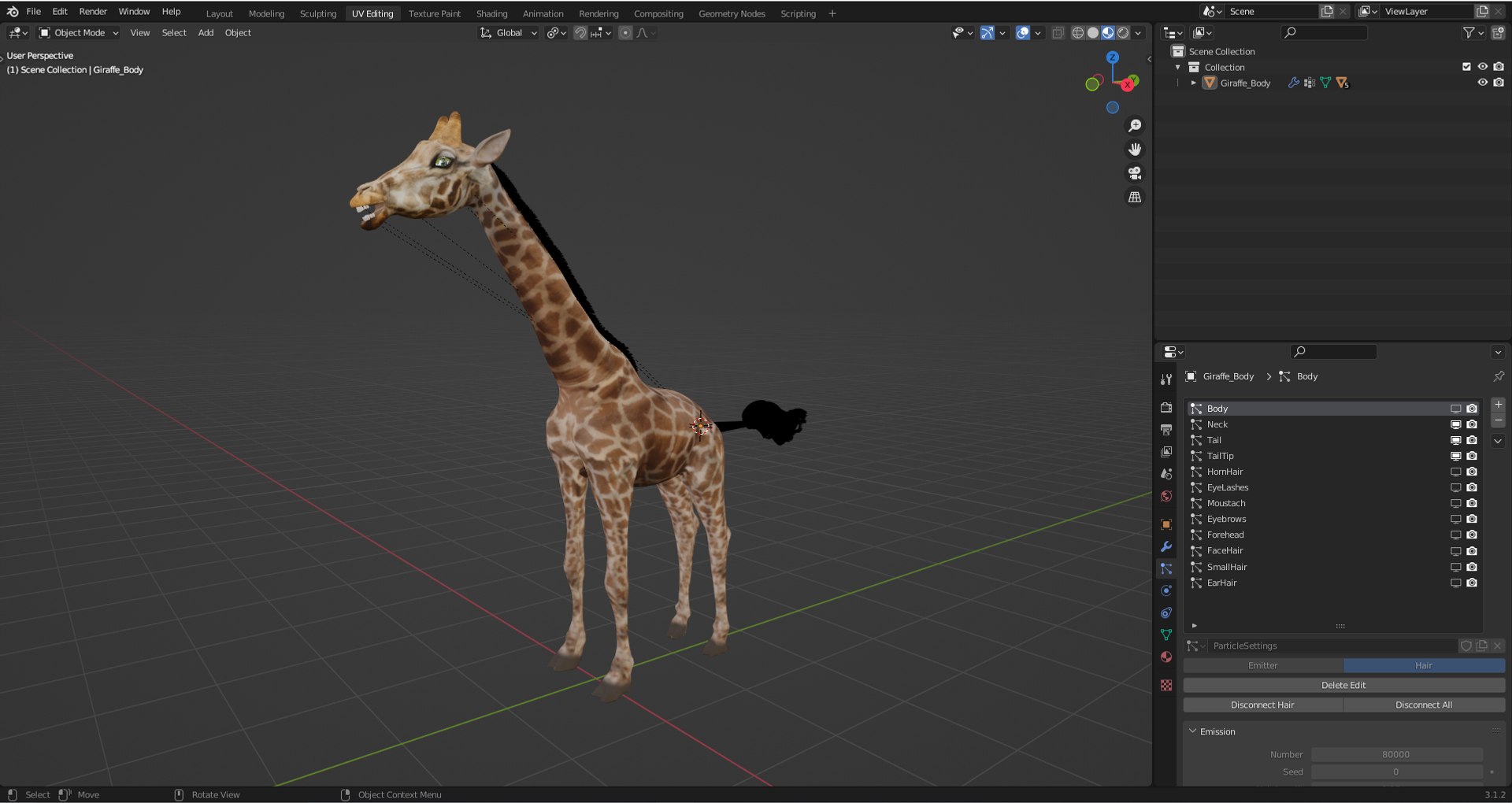Open the Texture properties tab
1512x803 pixels.
1166,685
